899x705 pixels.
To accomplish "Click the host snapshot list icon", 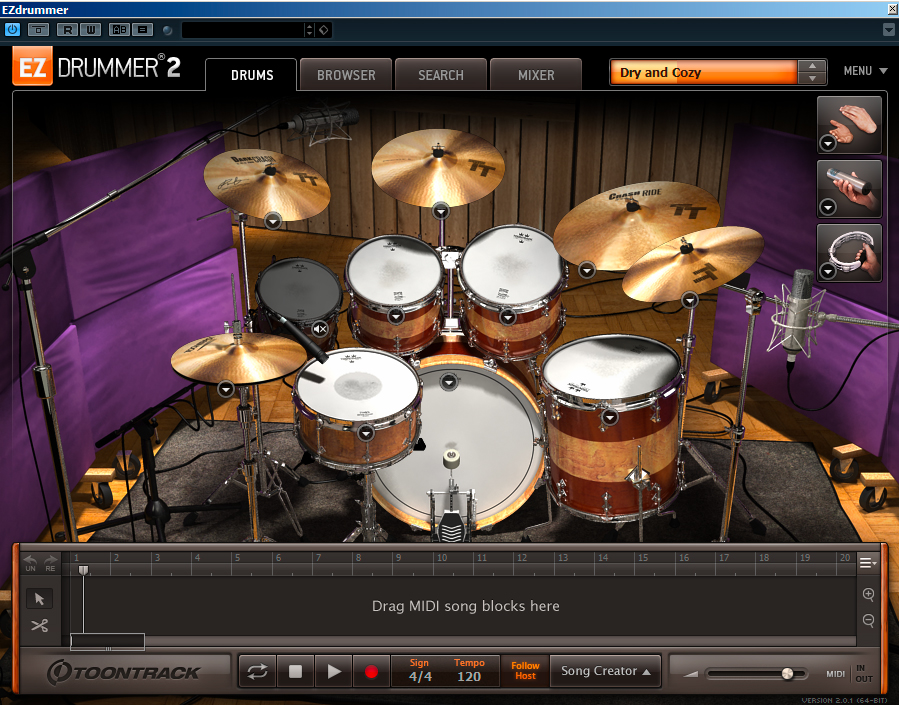I will 143,30.
